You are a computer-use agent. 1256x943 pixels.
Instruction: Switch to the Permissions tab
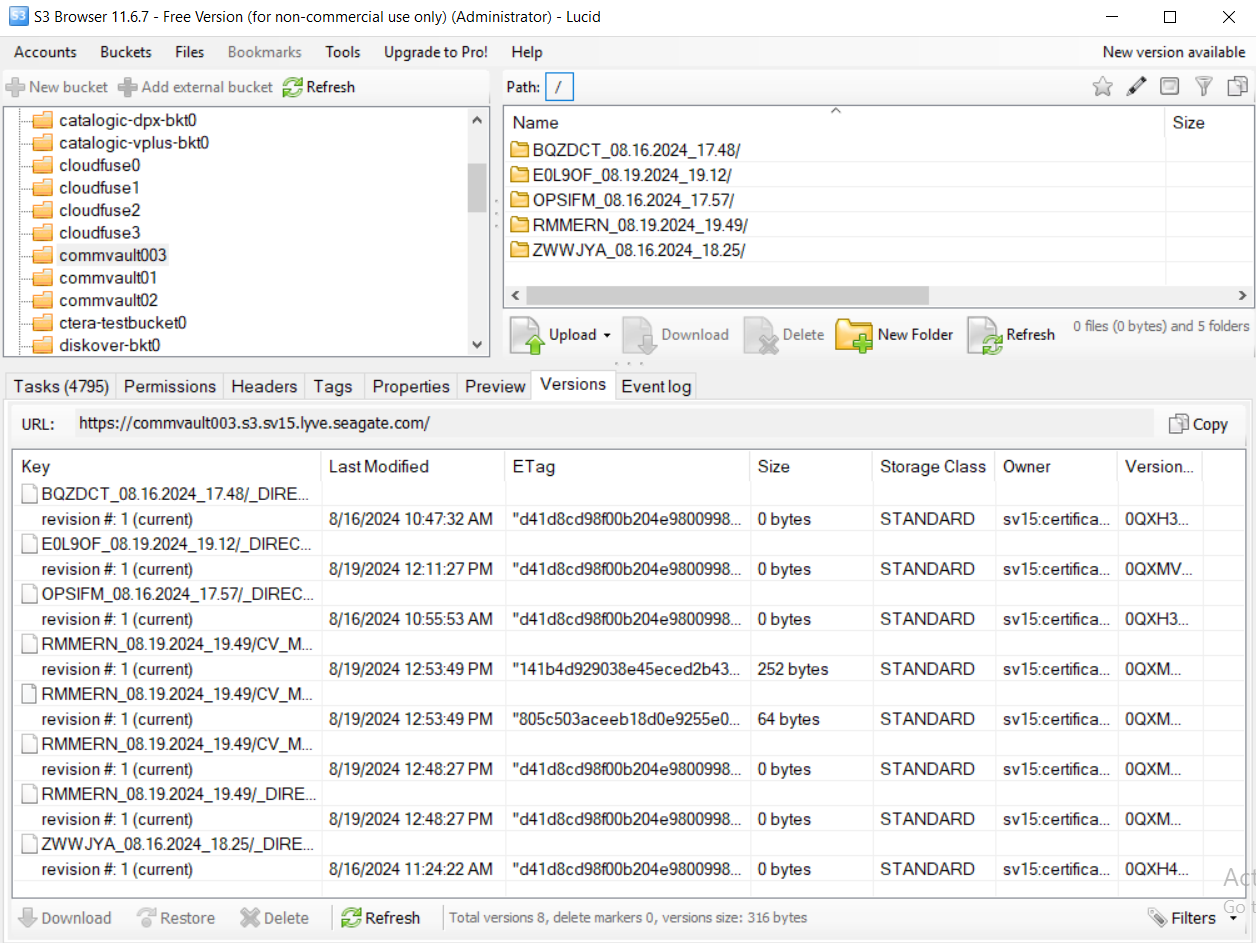tap(170, 386)
